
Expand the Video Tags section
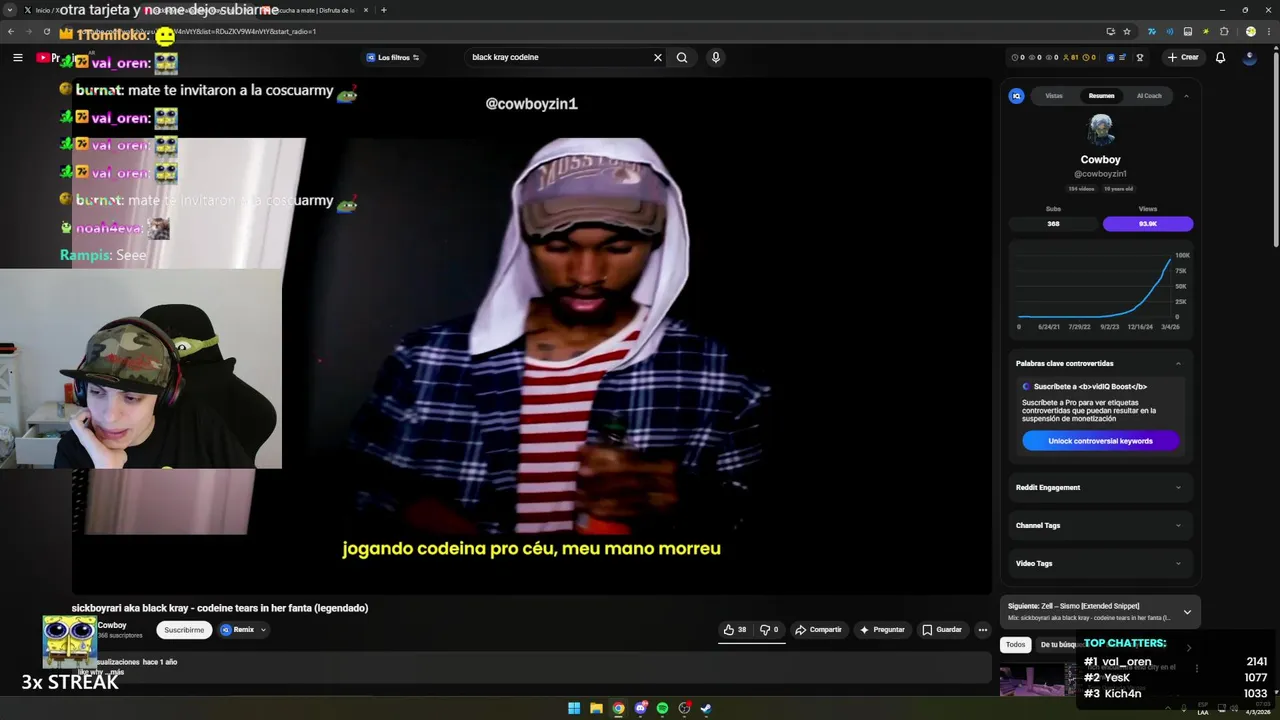tap(1100, 563)
